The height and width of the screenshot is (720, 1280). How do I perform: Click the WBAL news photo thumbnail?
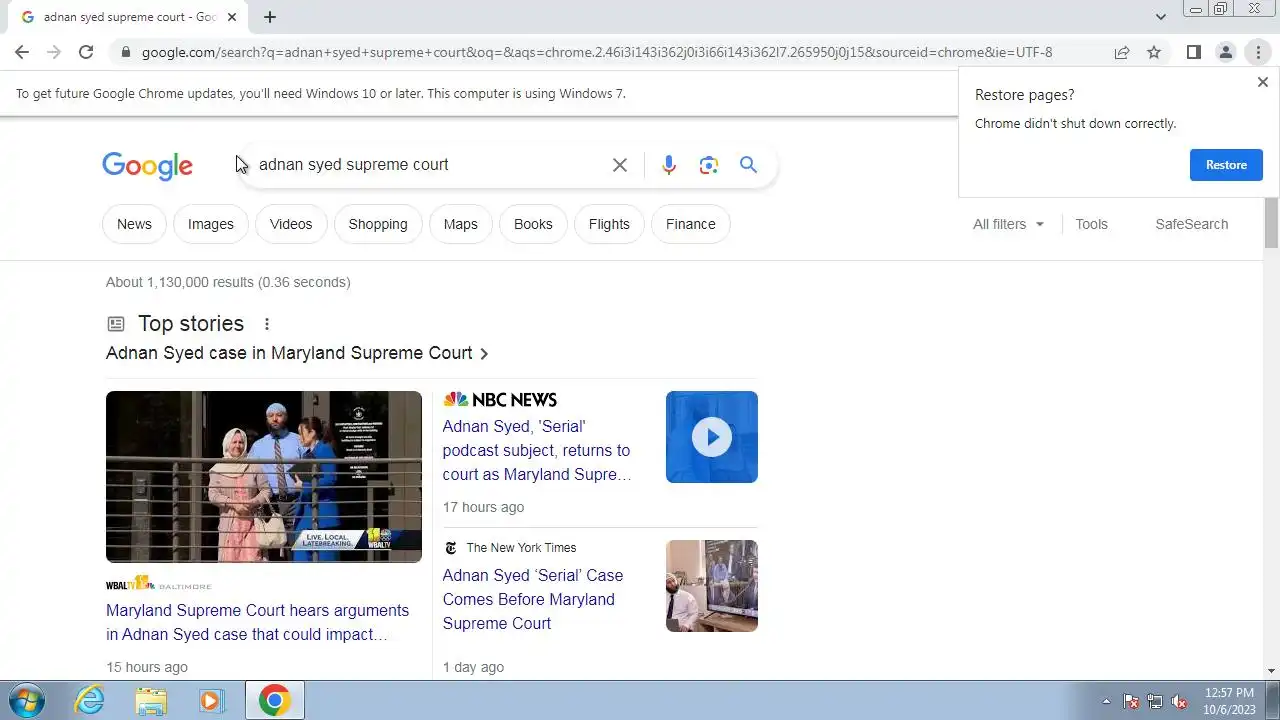(264, 477)
